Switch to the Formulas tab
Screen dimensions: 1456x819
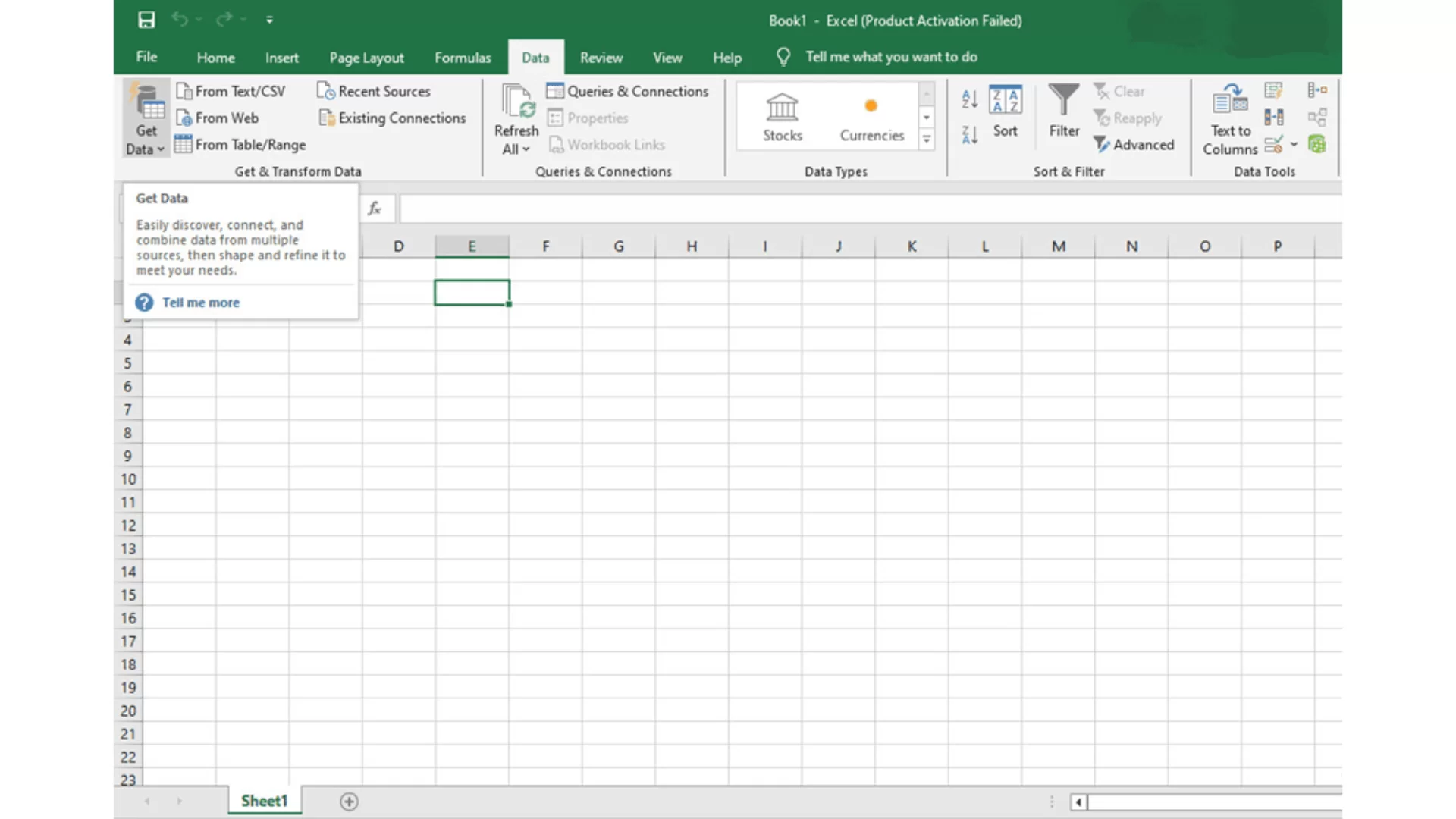462,58
